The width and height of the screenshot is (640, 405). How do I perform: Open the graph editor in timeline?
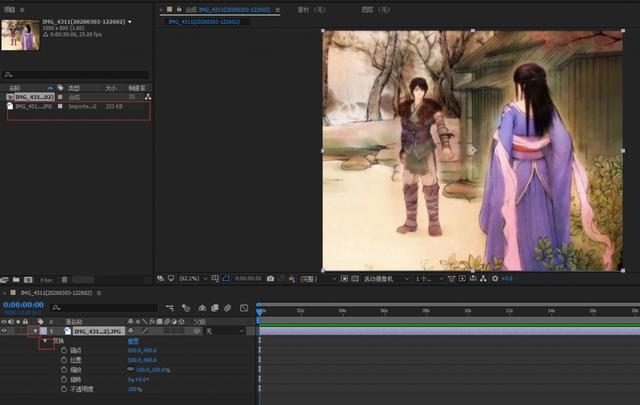click(245, 307)
